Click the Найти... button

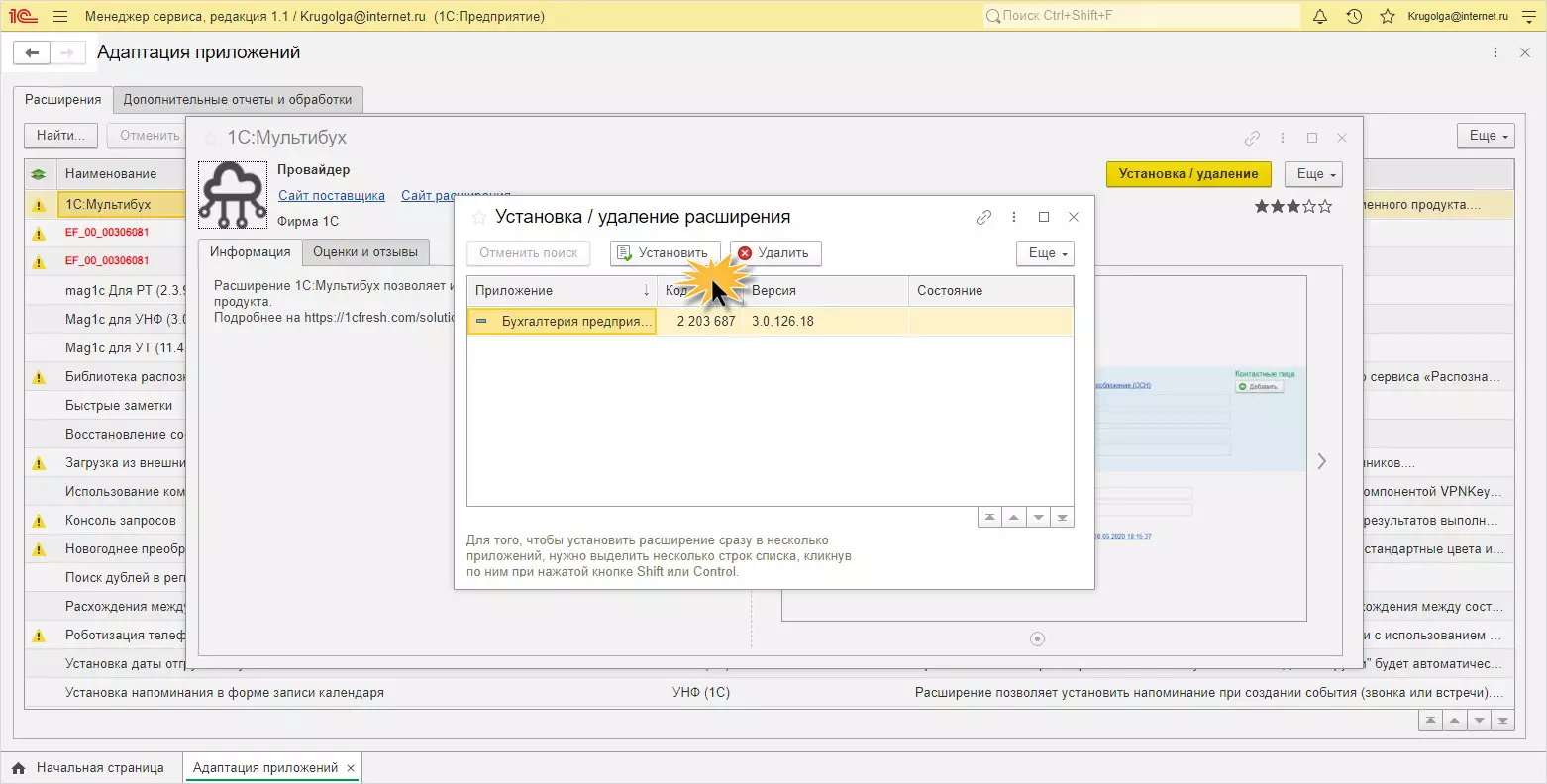point(61,136)
